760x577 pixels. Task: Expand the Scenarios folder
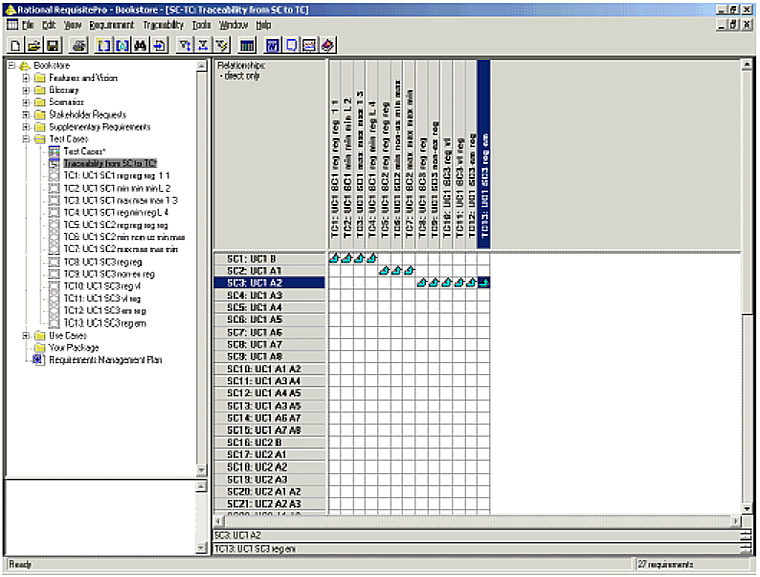pos(26,102)
